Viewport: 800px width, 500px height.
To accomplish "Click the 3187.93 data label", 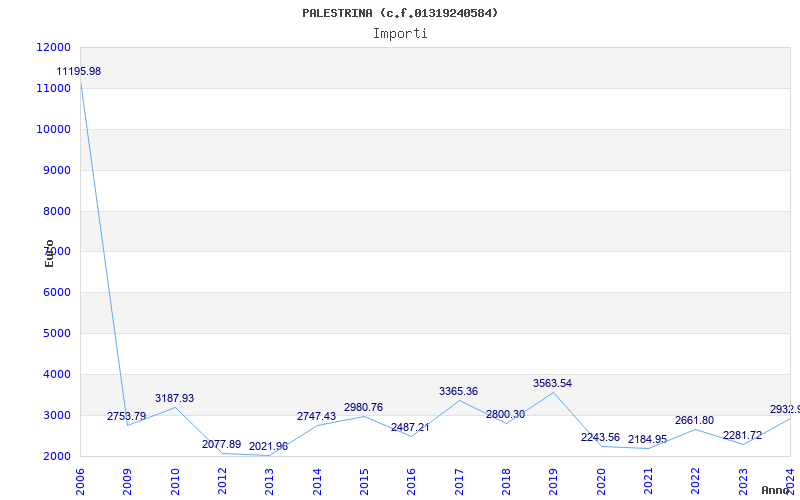I will coord(174,398).
